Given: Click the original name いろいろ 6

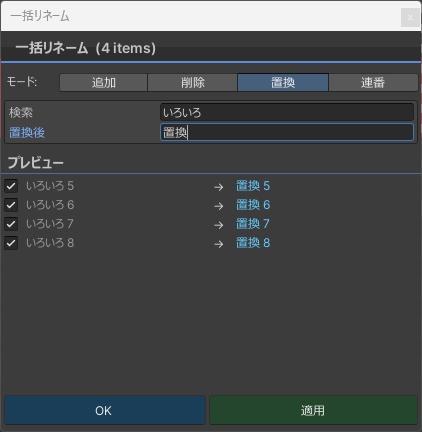Looking at the screenshot, I should coord(50,205).
